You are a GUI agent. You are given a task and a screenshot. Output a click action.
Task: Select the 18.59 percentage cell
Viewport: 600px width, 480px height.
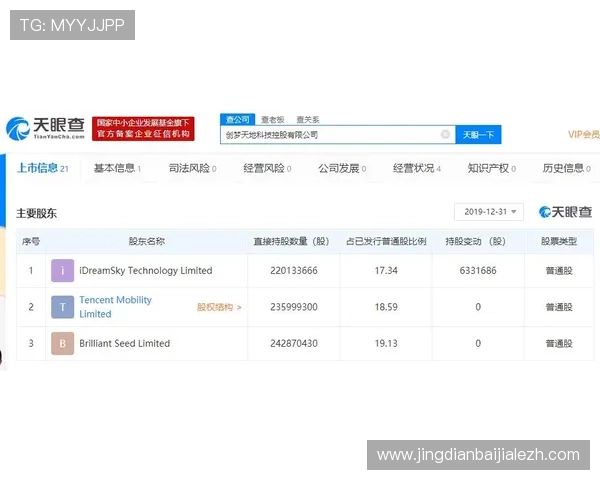(386, 307)
